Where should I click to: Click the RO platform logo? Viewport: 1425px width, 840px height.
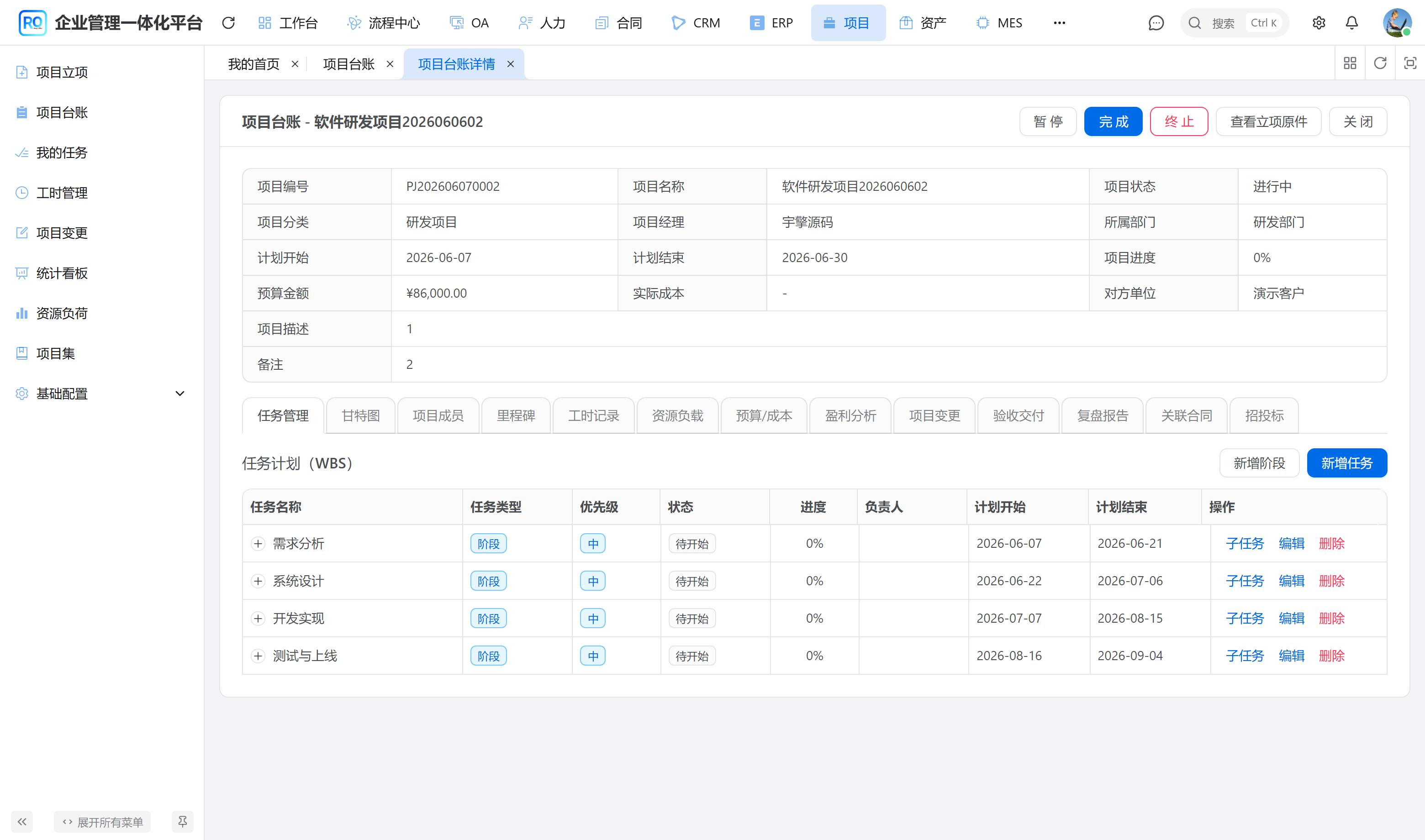point(32,23)
